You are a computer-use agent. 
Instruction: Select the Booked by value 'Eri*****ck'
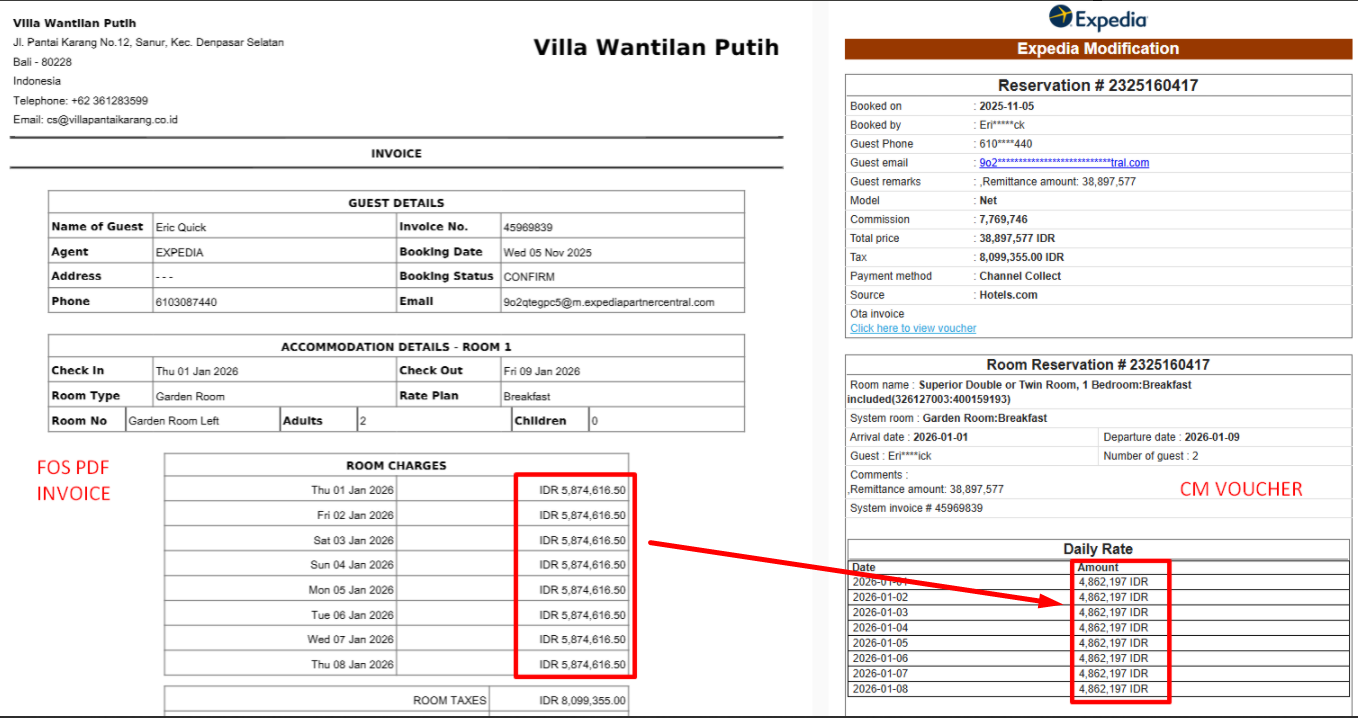(x=1001, y=125)
